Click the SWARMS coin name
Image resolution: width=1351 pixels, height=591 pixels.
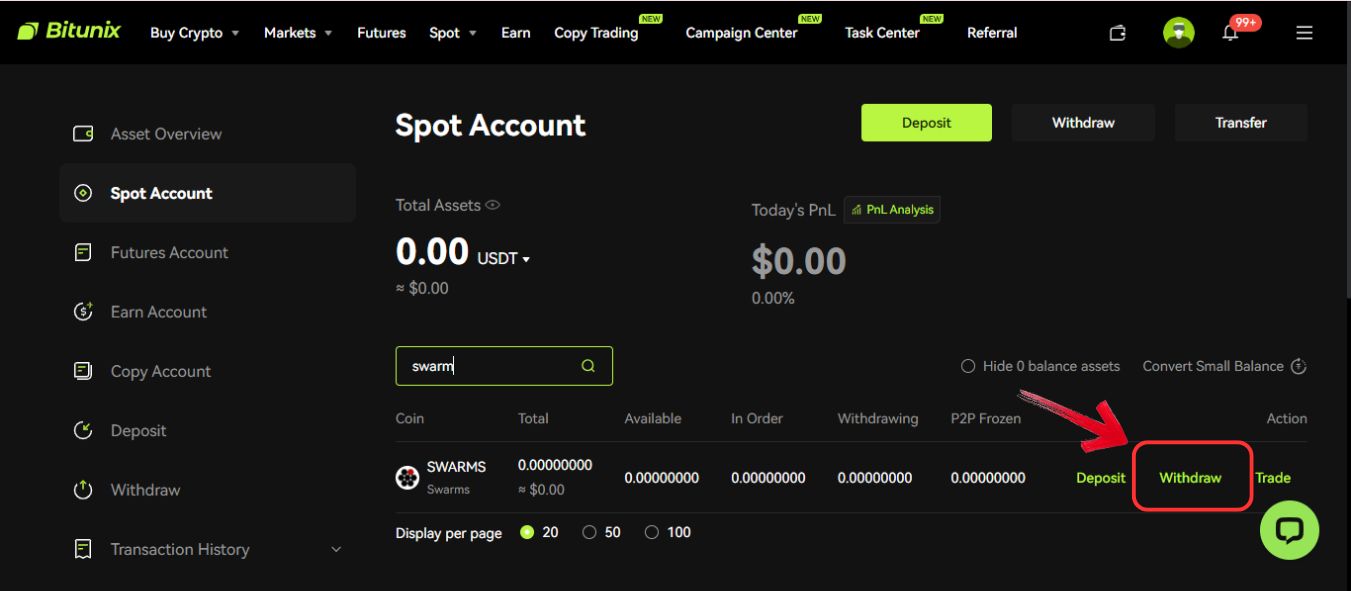point(456,467)
